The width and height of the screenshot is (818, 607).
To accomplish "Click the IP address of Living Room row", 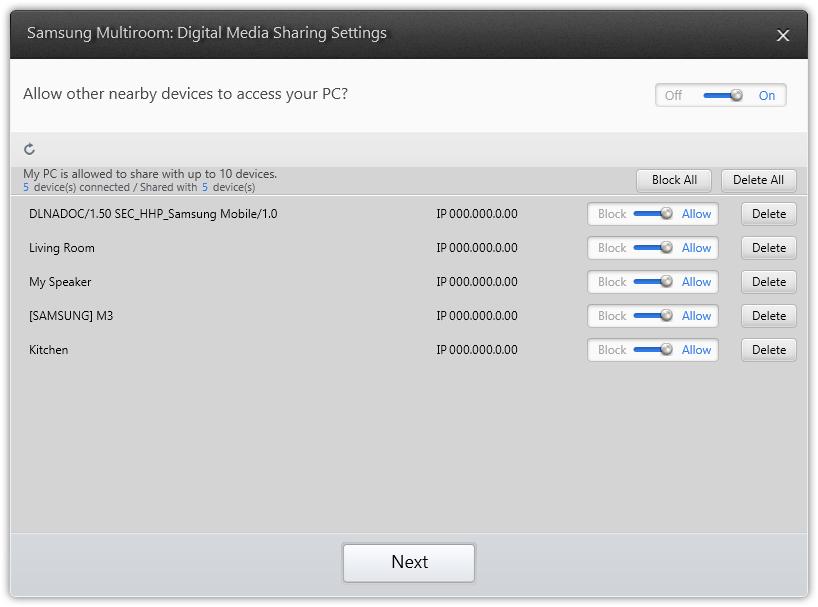I will (477, 248).
